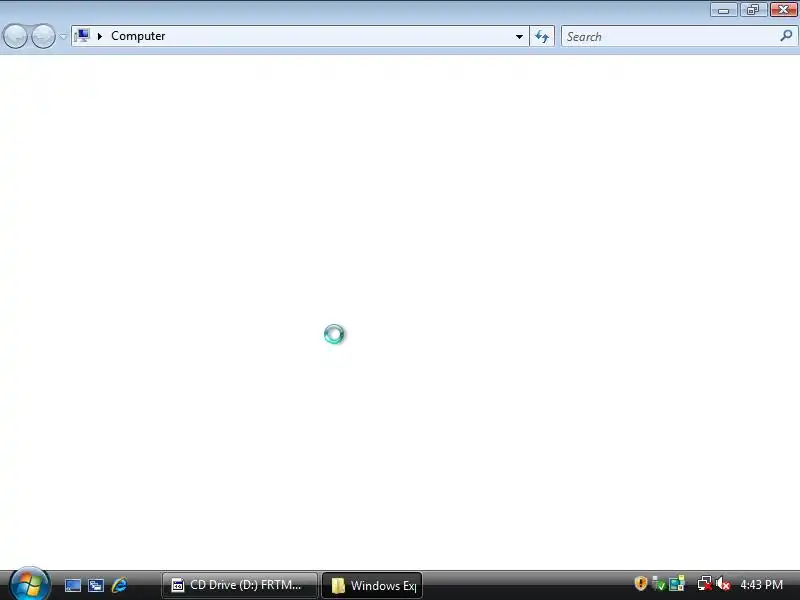Viewport: 800px width, 600px height.
Task: Click the Refresh button
Action: [x=542, y=36]
